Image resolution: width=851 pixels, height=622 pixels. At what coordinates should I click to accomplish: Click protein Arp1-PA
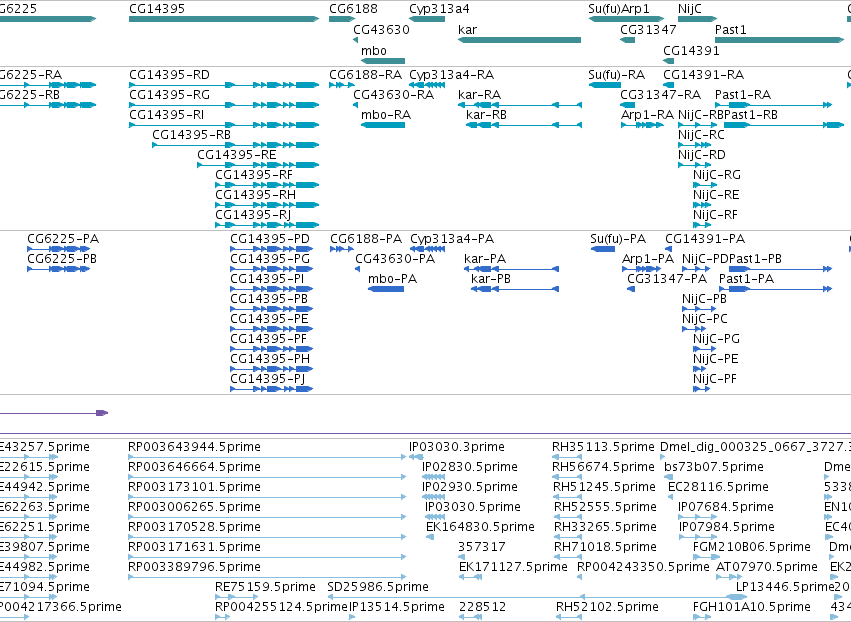point(642,269)
